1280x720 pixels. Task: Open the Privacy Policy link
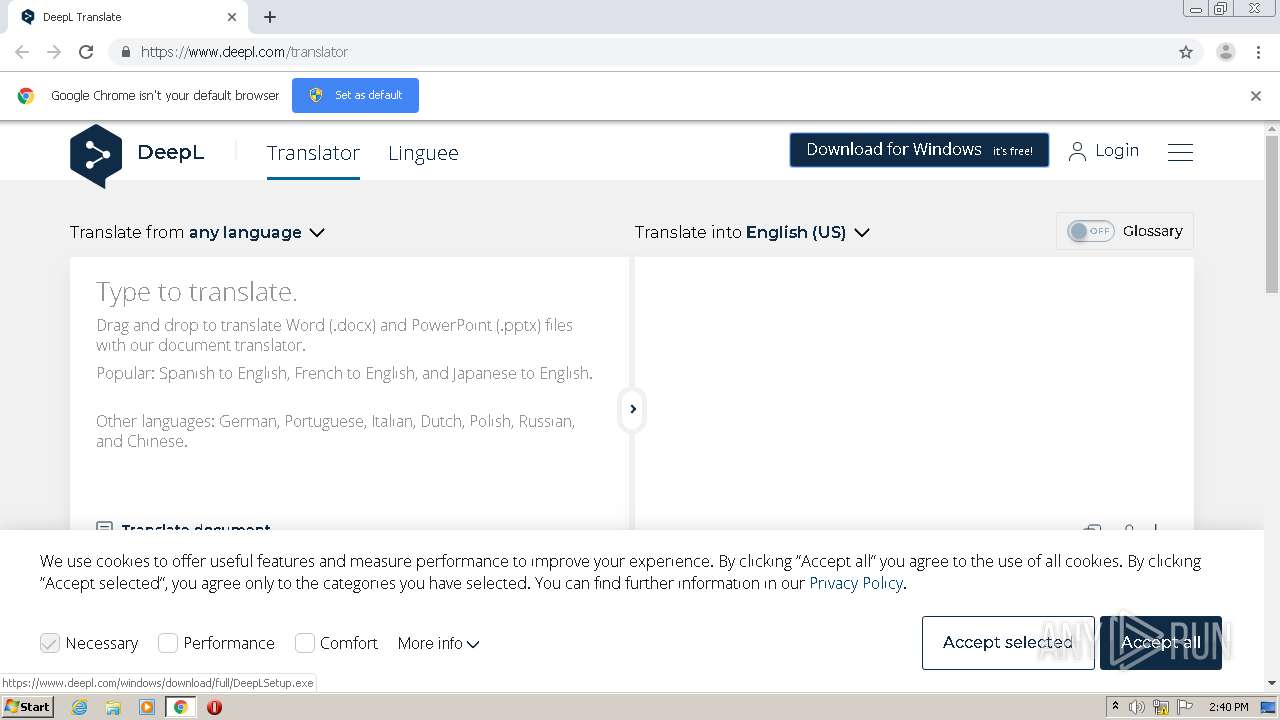point(856,583)
